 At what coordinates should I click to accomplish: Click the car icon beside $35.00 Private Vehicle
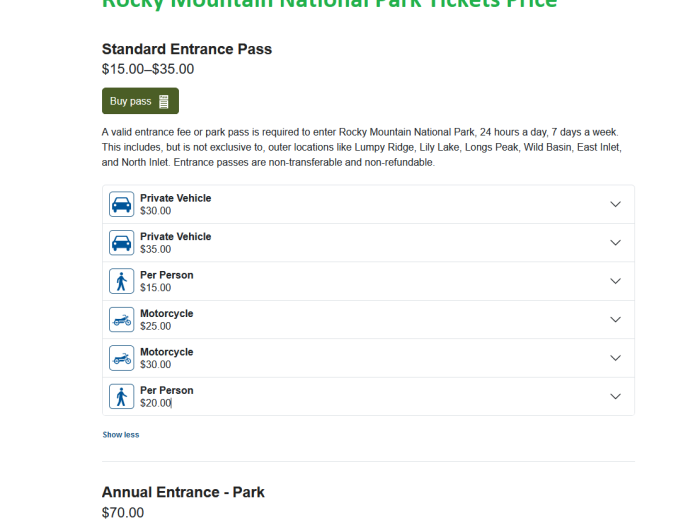tap(121, 243)
